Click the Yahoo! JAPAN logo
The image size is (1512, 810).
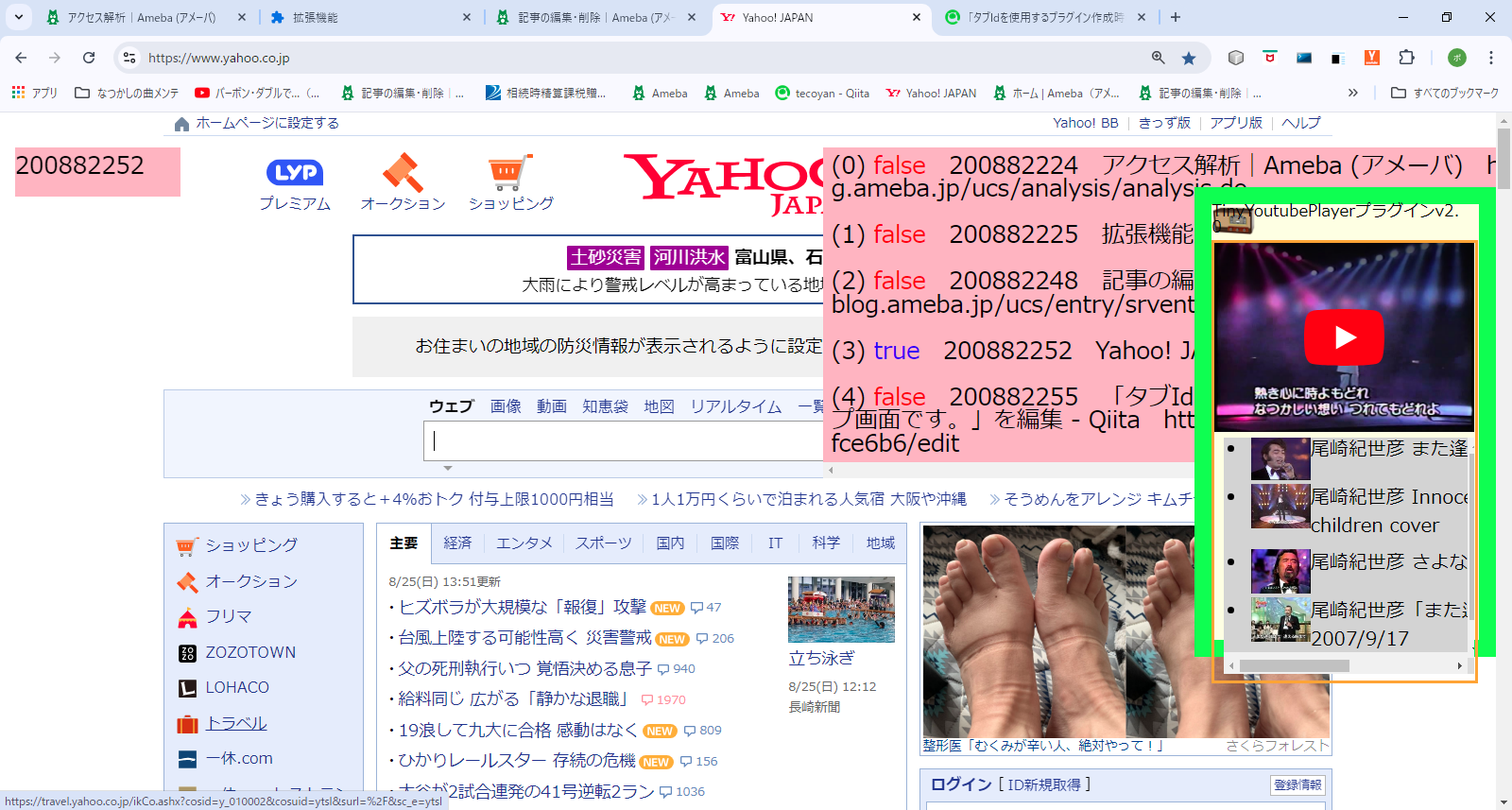point(723,184)
